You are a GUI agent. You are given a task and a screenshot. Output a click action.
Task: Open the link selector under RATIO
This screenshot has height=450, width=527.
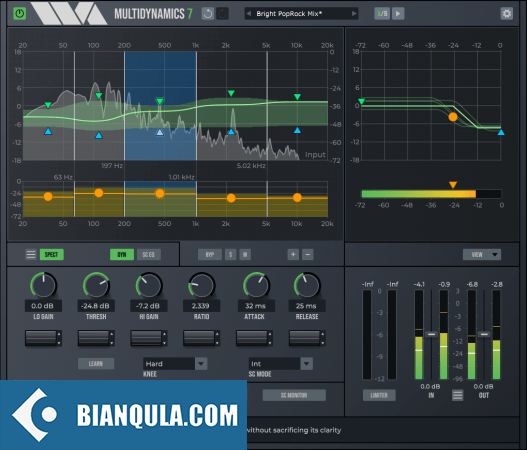(202, 338)
